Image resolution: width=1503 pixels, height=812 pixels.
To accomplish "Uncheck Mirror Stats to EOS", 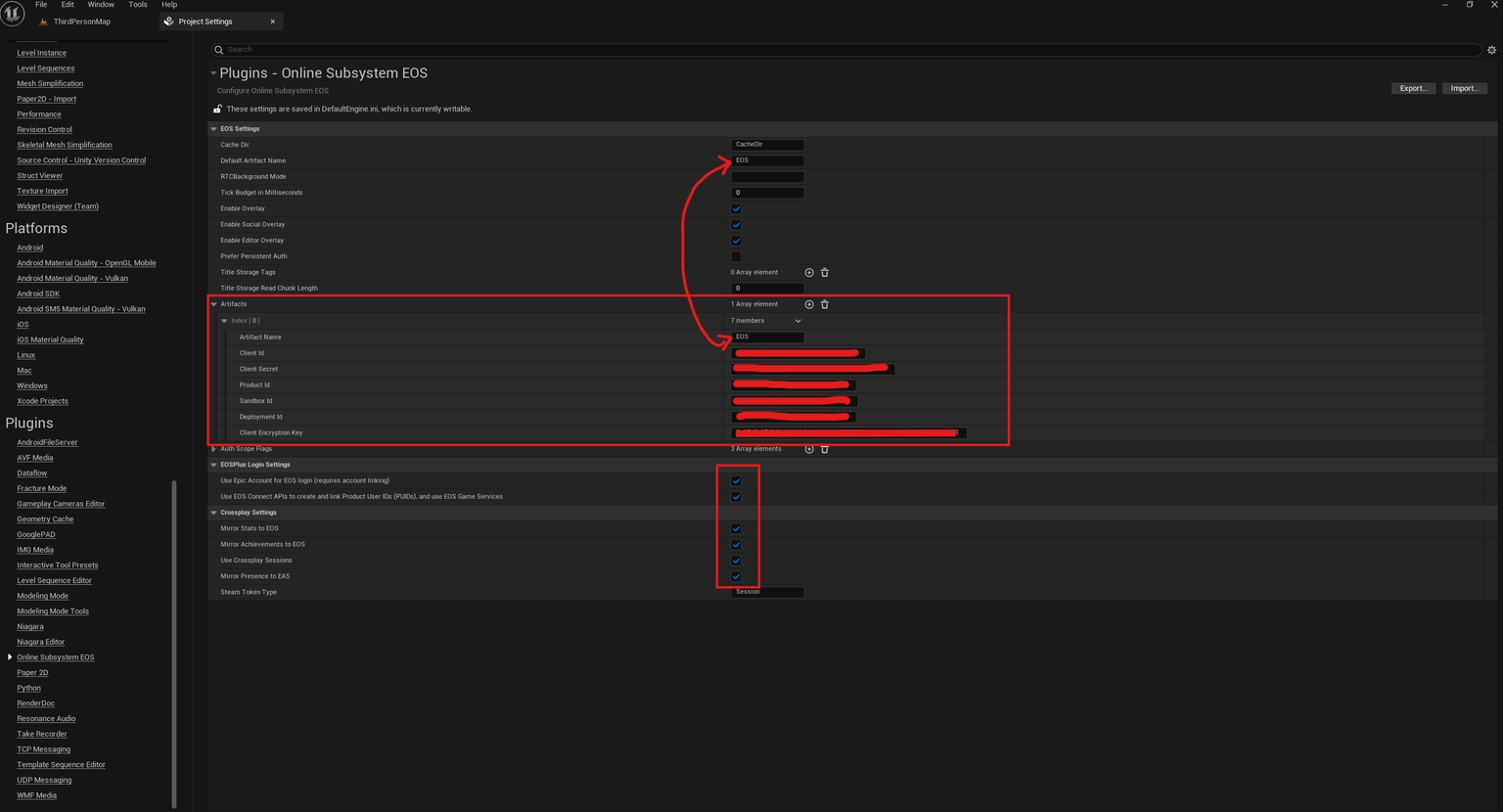I will [x=736, y=528].
